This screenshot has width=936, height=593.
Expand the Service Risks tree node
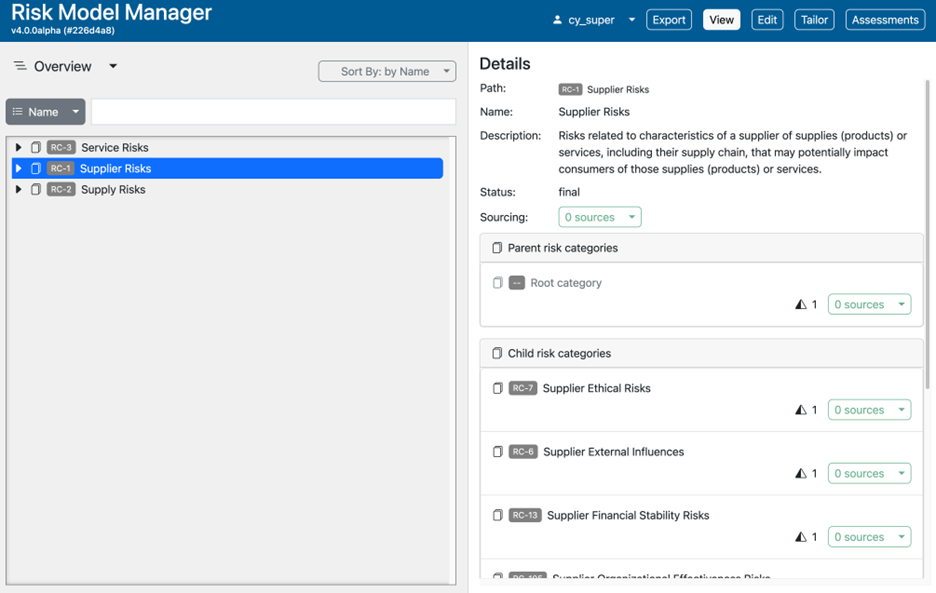(x=19, y=147)
